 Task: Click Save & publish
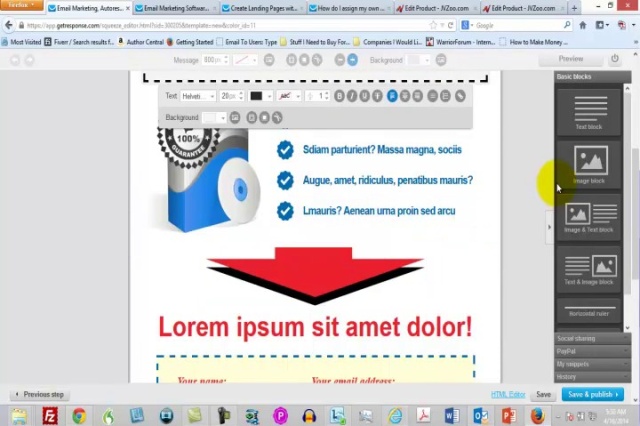click(x=593, y=394)
